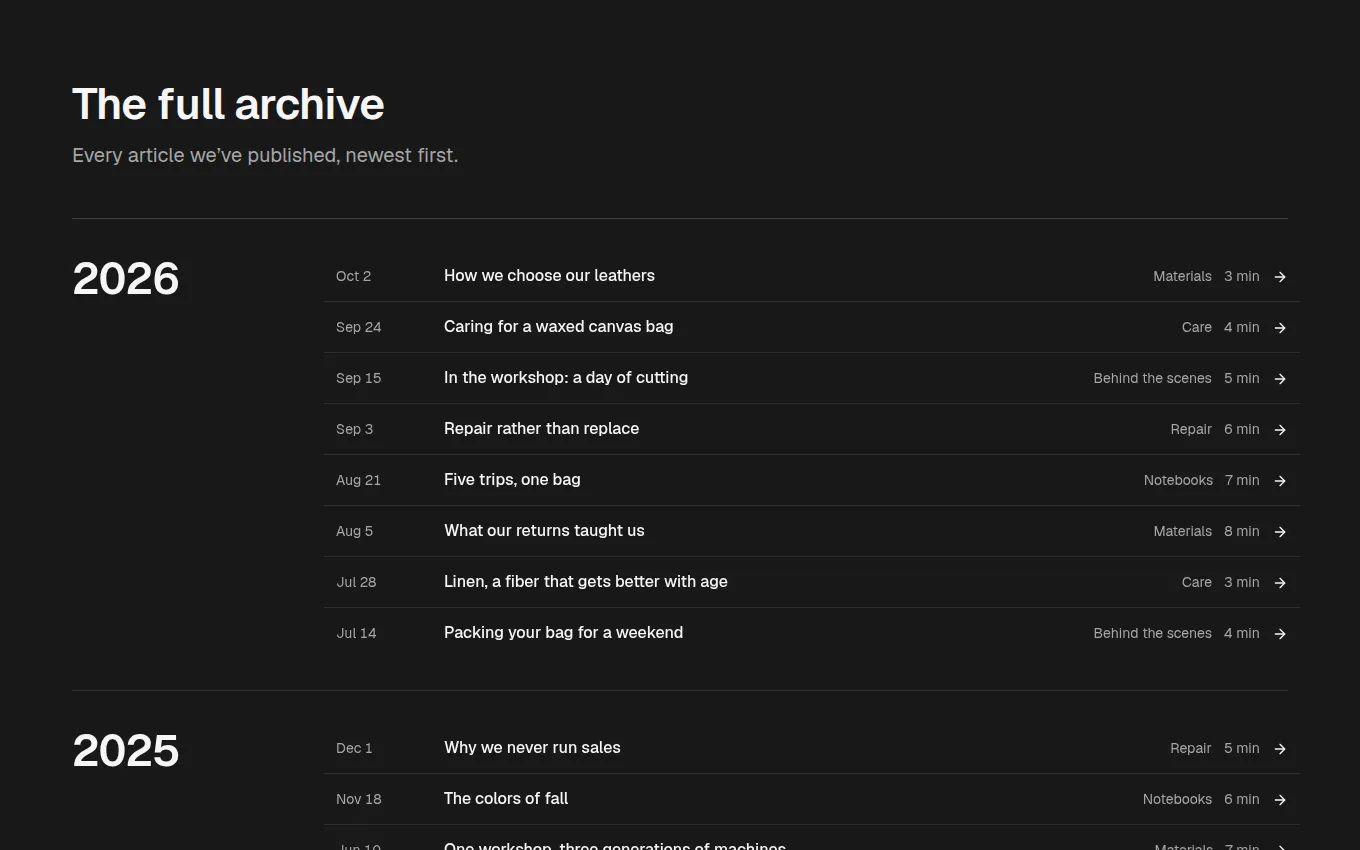Open the article How we choose our leathers
Image resolution: width=1360 pixels, height=850 pixels.
pyautogui.click(x=549, y=276)
